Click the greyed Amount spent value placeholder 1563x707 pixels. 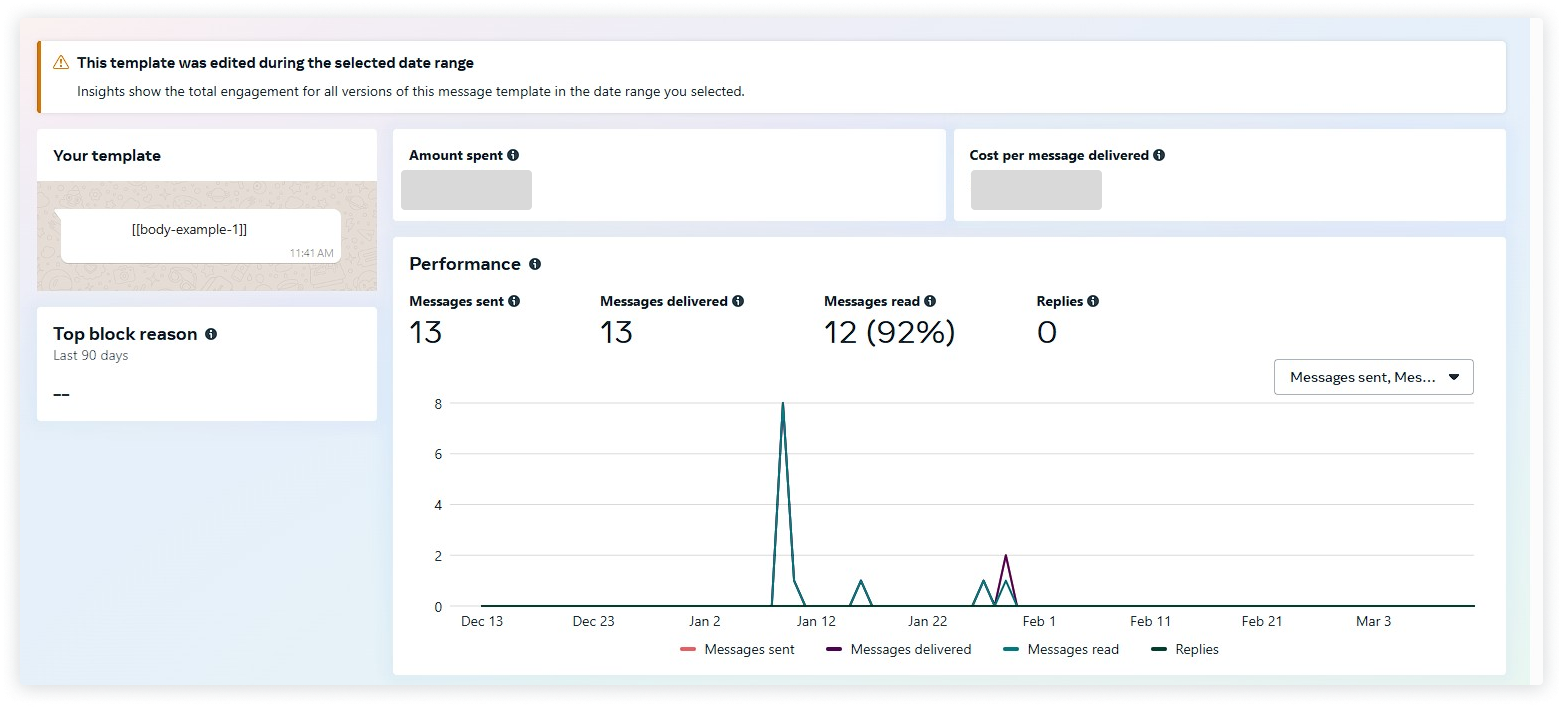(466, 190)
